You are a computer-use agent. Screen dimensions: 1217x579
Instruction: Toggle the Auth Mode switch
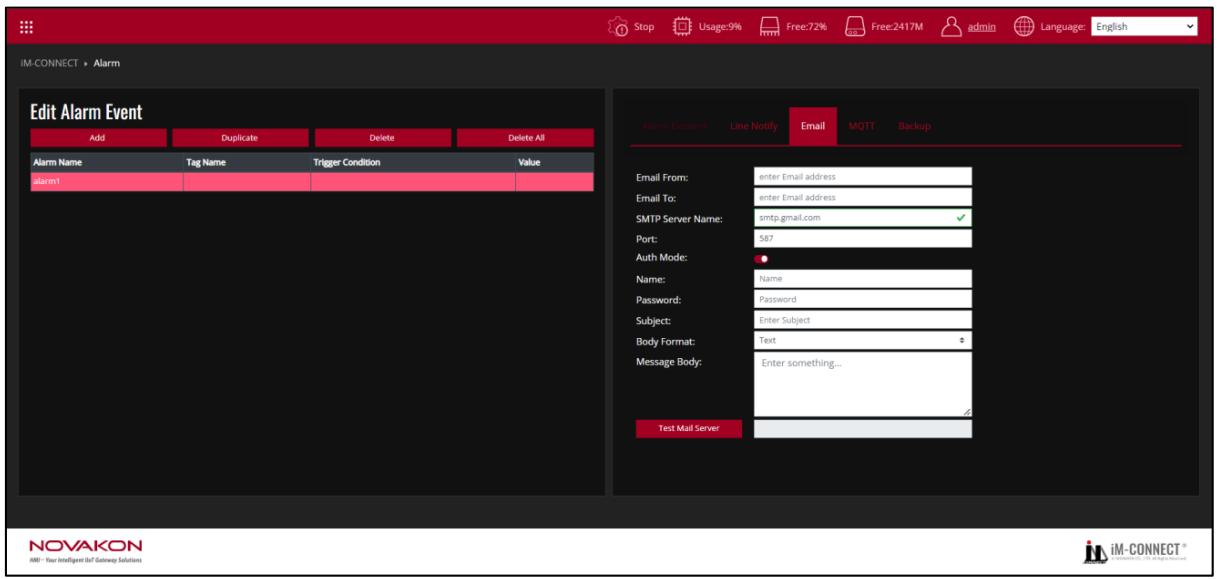[761, 259]
